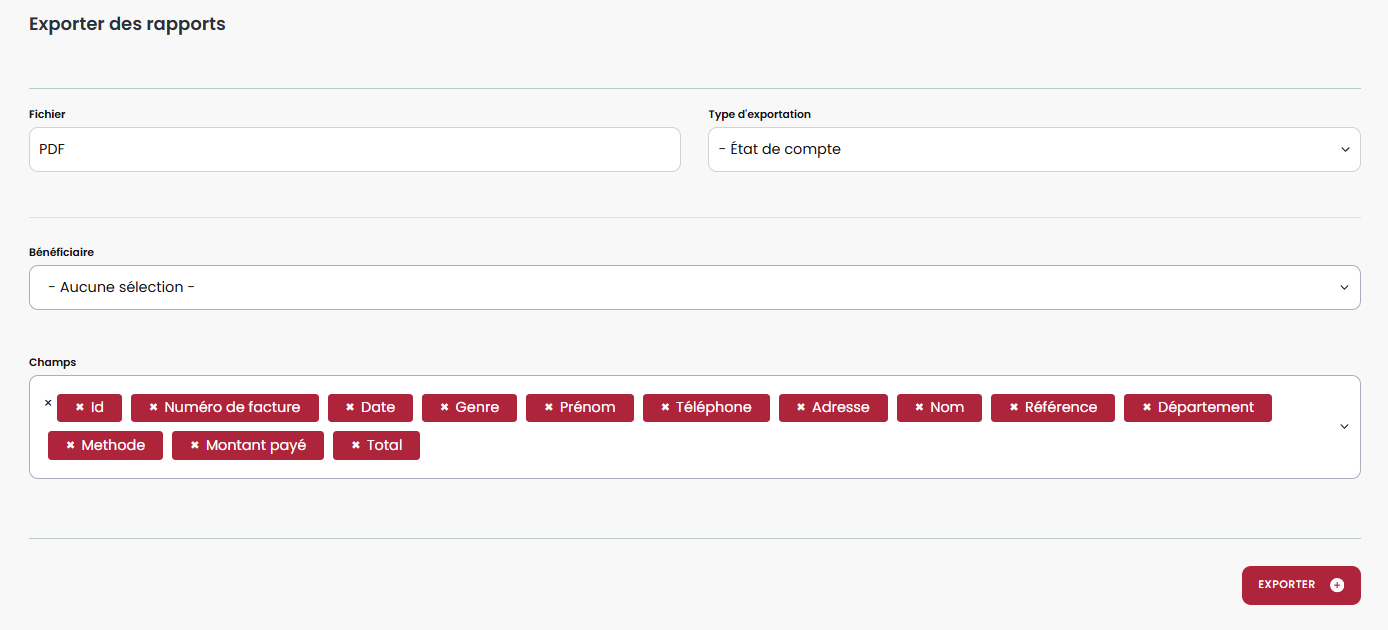Viewport: 1388px width, 630px height.
Task: Clear all selected Champs fields
Action: [x=48, y=403]
